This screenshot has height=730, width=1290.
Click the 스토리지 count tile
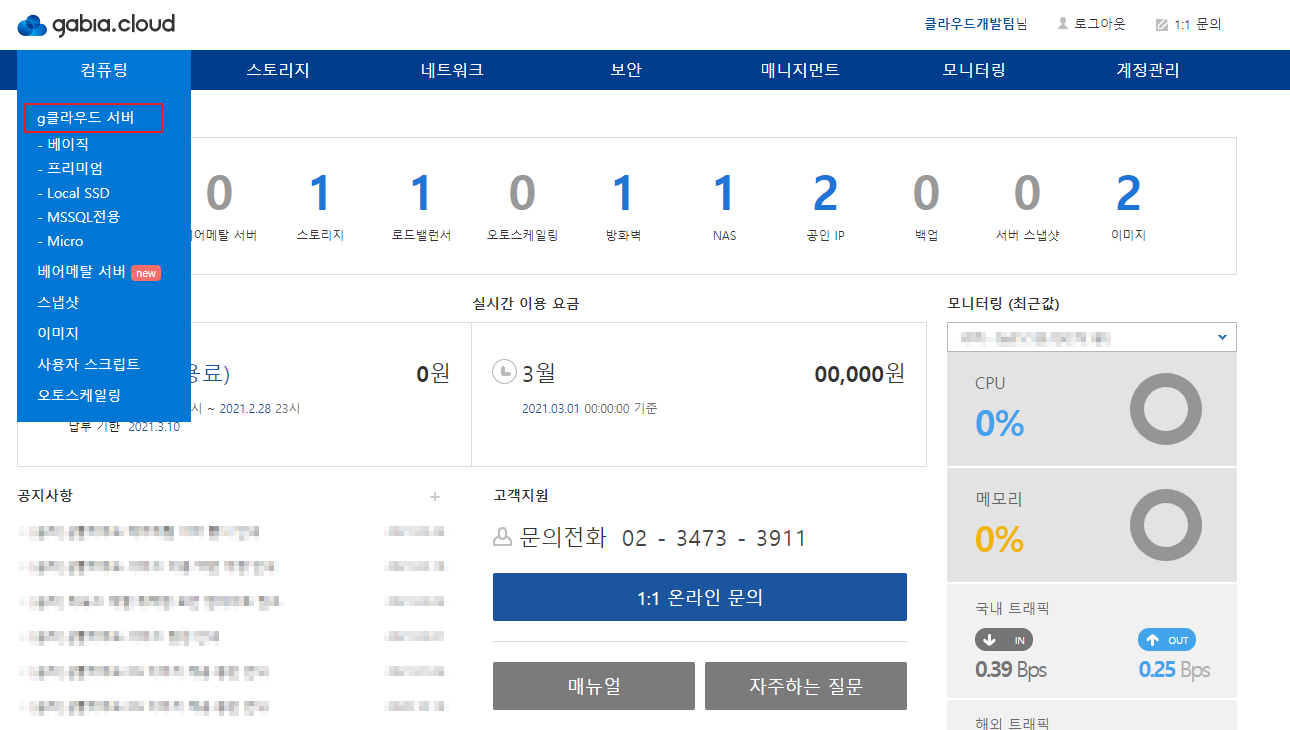320,207
